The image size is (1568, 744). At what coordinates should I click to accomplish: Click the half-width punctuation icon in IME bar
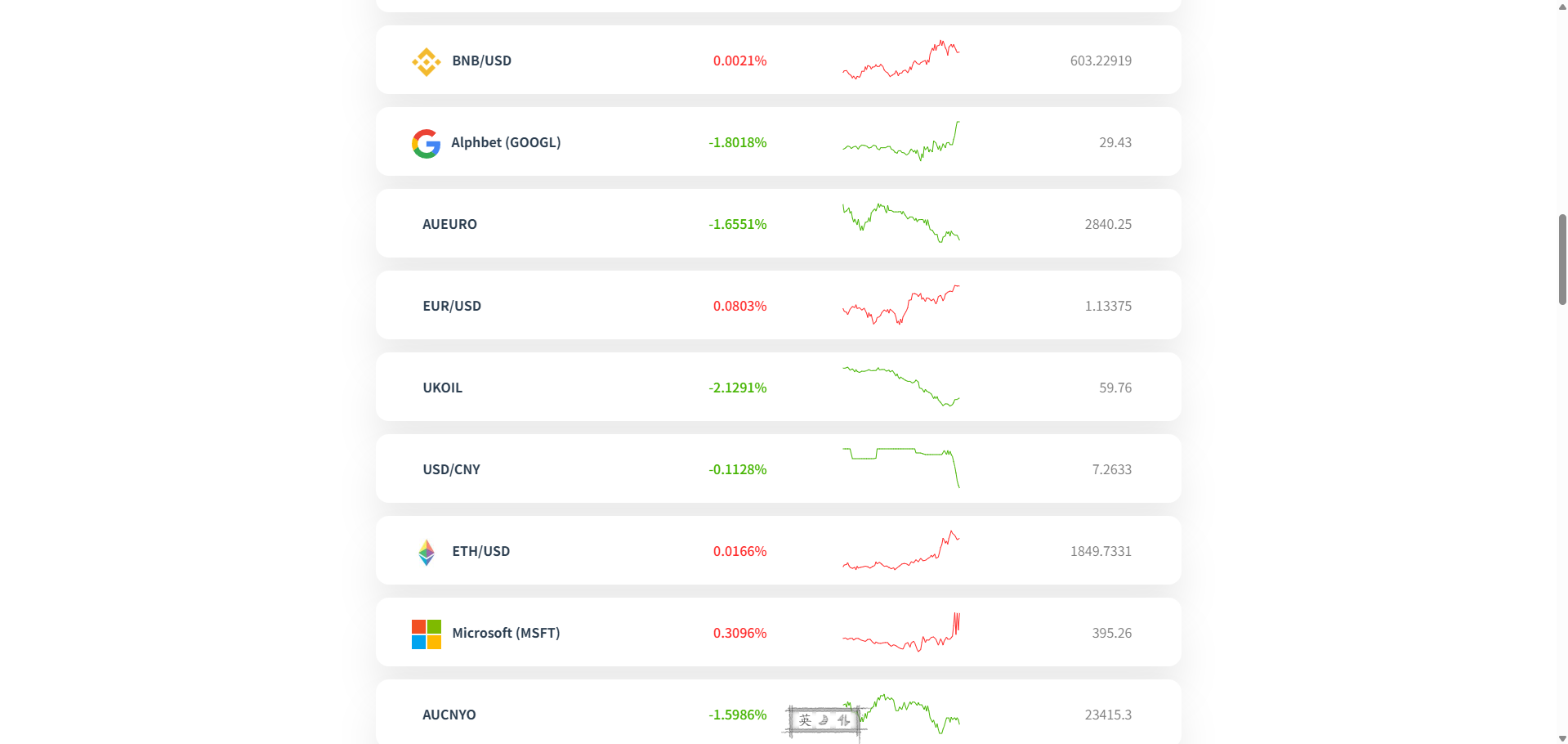coord(843,720)
